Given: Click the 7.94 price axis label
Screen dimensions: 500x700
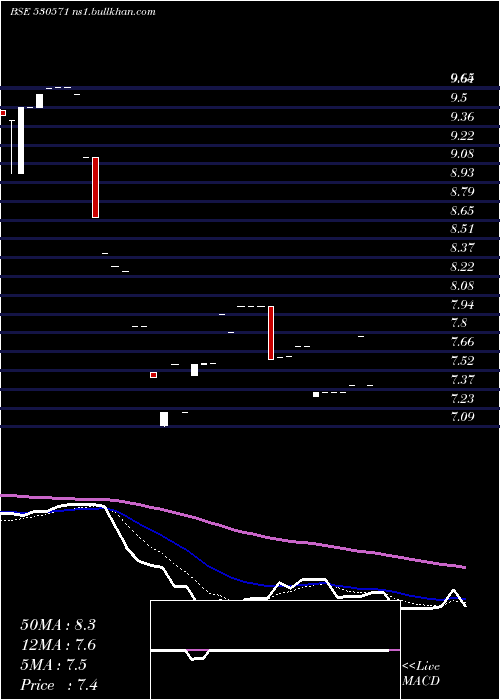Looking at the screenshot, I should tap(462, 305).
